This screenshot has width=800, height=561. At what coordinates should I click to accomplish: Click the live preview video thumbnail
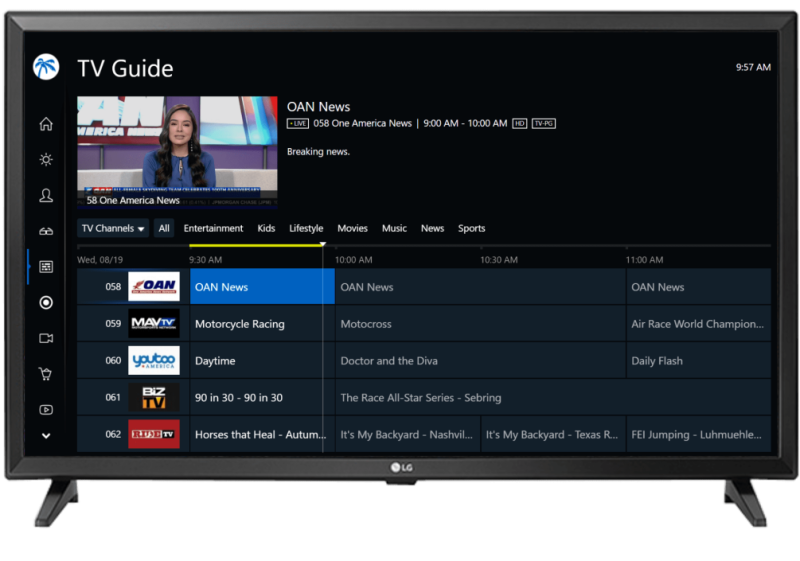[177, 152]
